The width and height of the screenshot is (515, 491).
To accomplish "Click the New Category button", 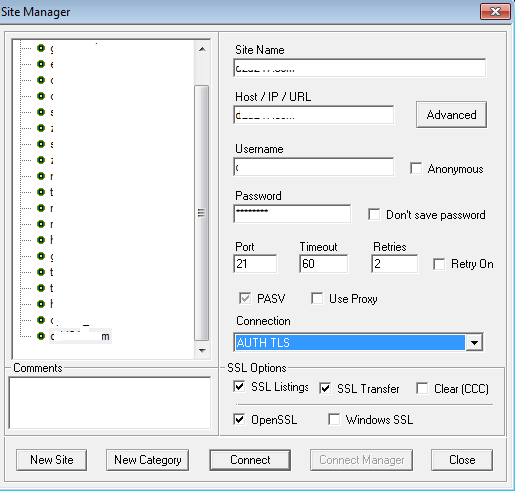I will coord(148,460).
